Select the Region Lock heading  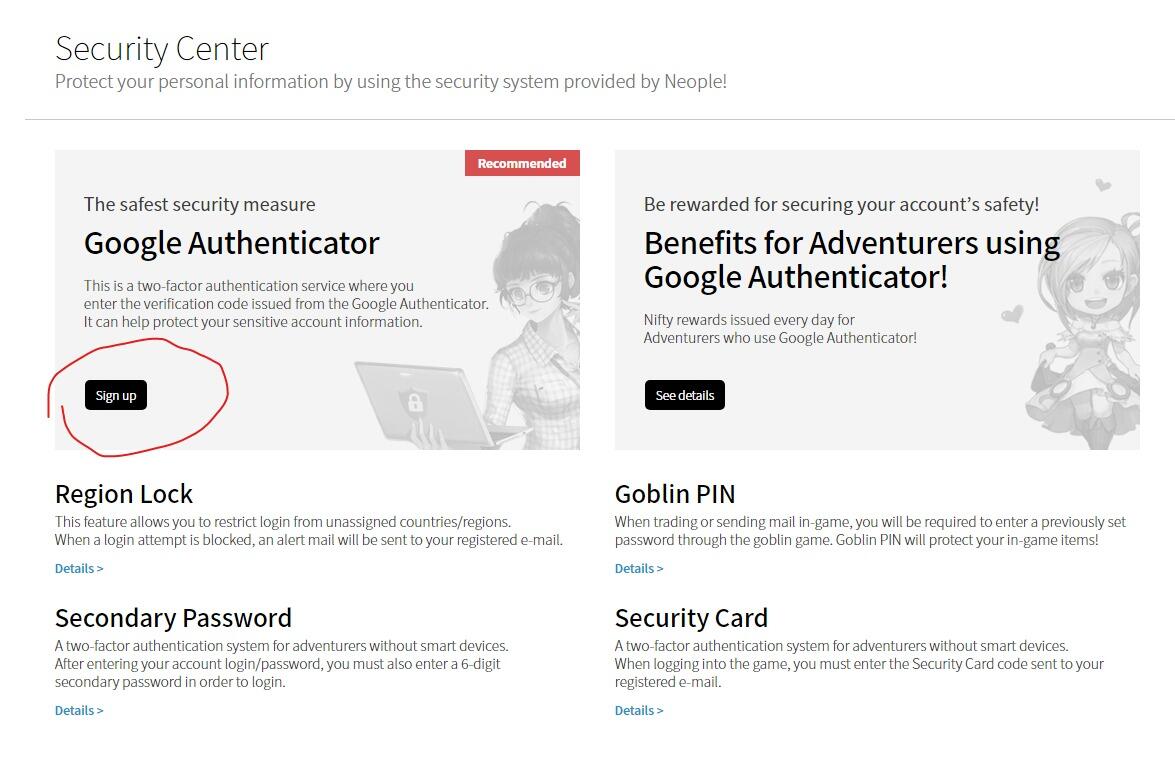[x=124, y=494]
